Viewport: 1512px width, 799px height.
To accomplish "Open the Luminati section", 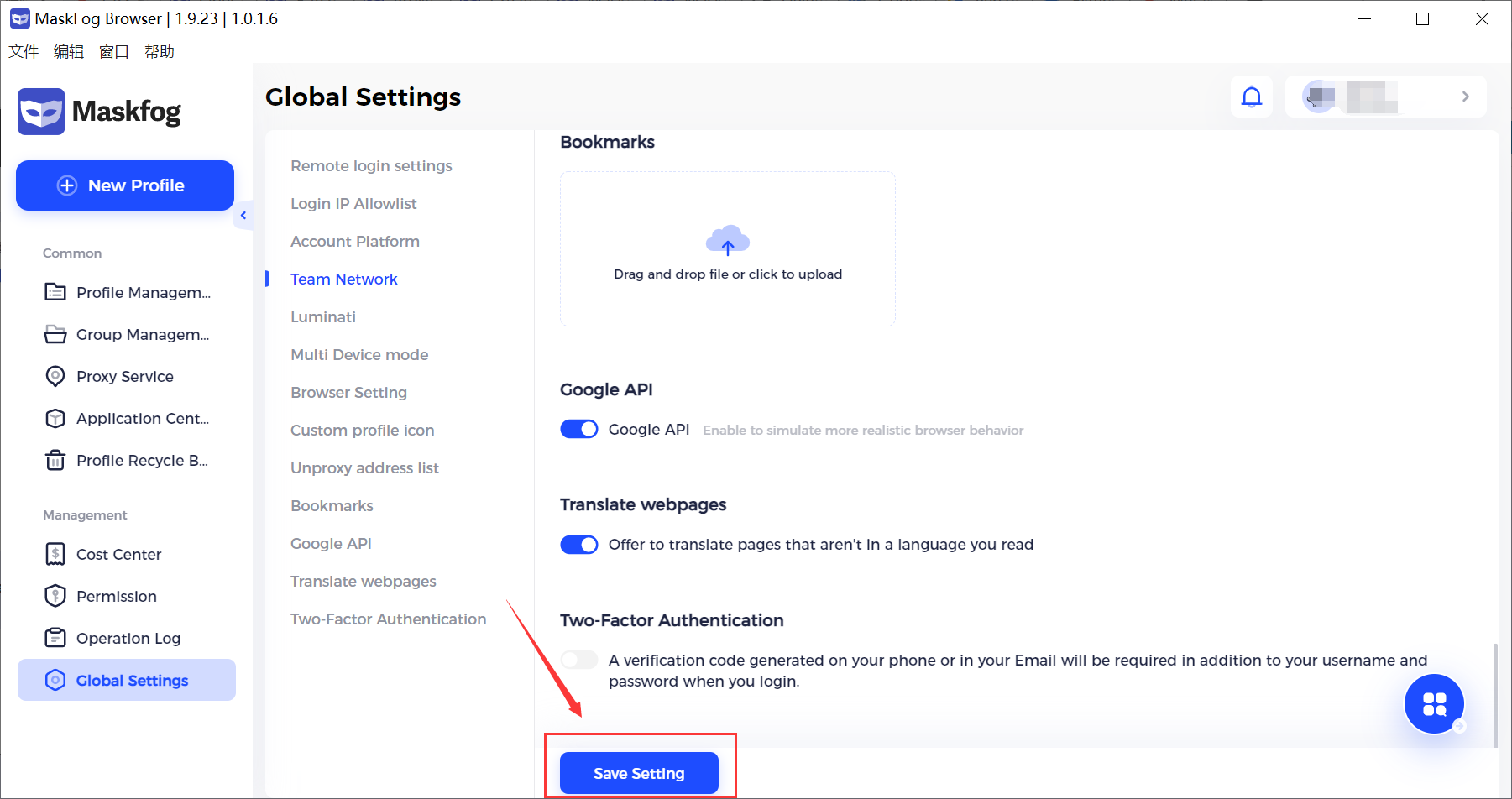I will (x=323, y=317).
